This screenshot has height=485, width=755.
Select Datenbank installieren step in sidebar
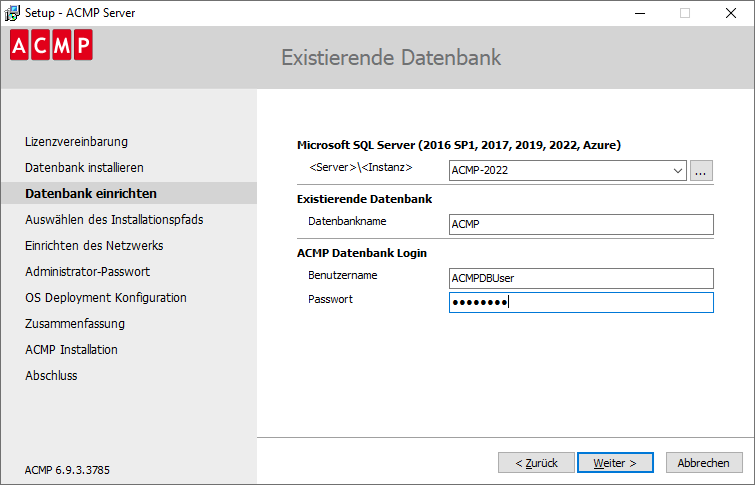84,168
